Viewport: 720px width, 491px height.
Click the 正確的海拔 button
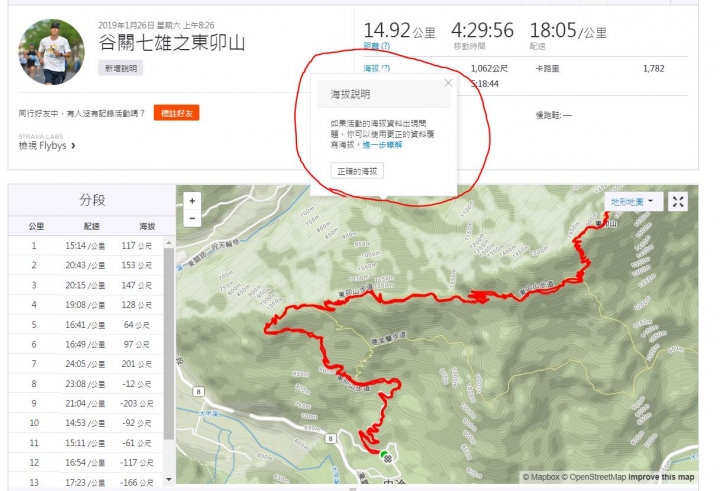click(x=357, y=171)
